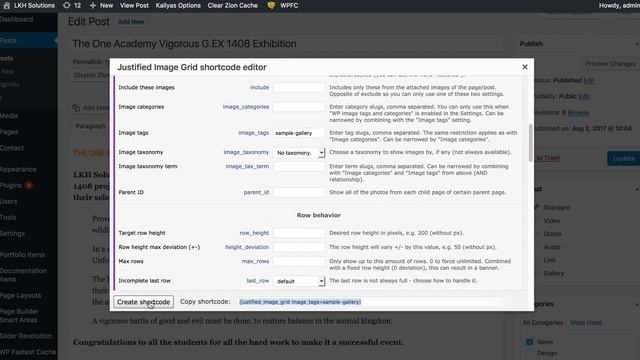Open the Incomplete last row dropdown
This screenshot has width=640, height=360.
299,281
